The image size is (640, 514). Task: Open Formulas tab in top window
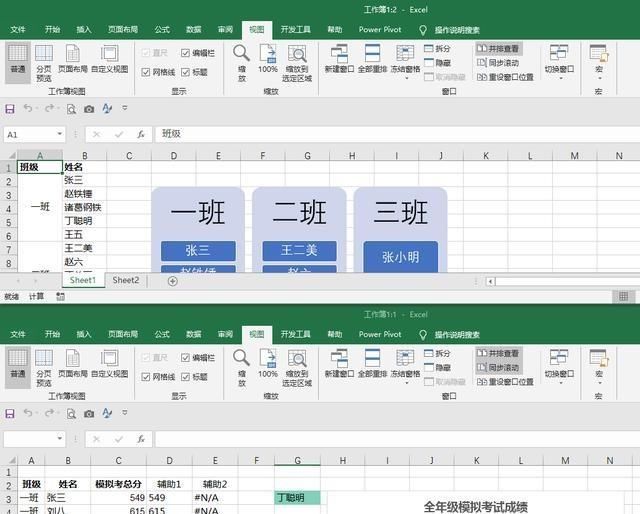pos(162,29)
